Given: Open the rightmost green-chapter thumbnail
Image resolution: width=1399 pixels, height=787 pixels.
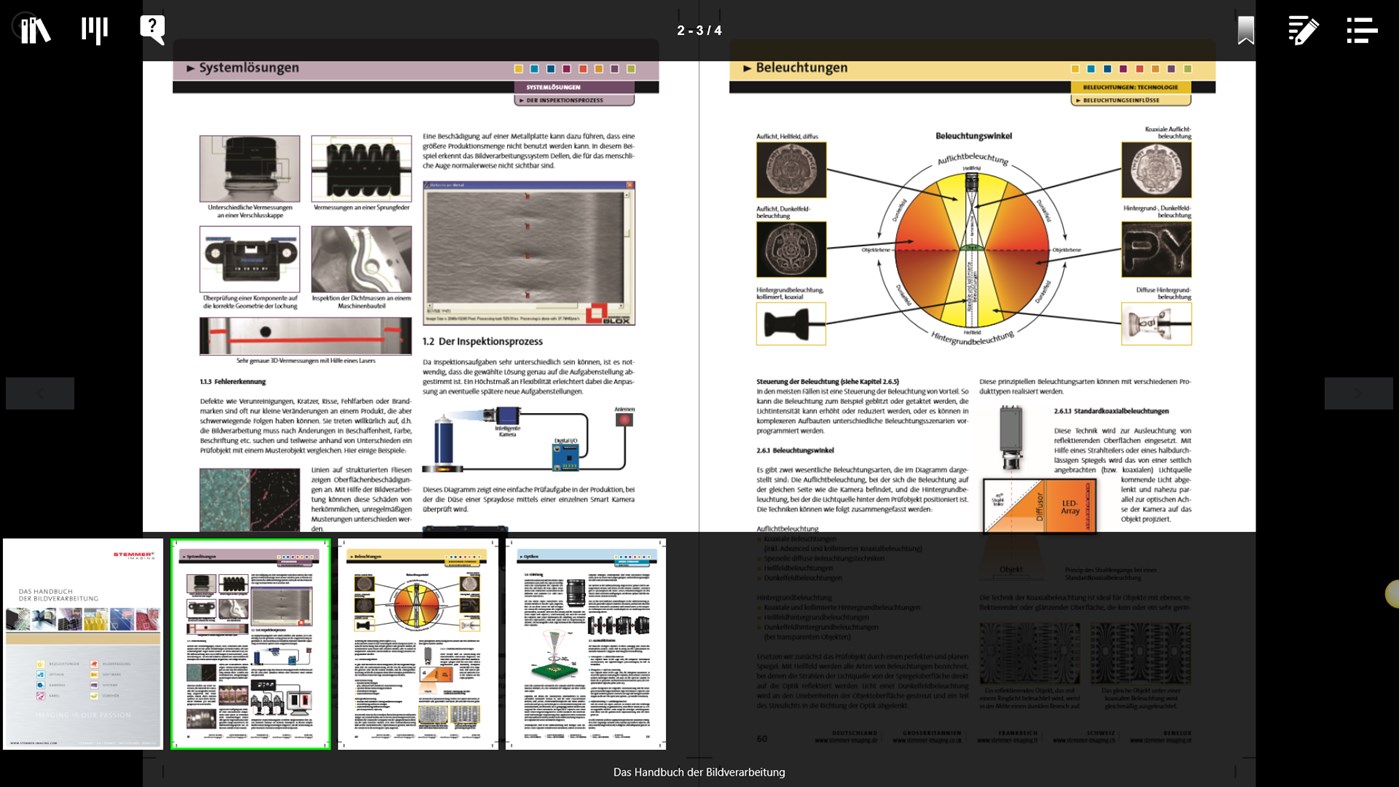Looking at the screenshot, I should click(584, 643).
